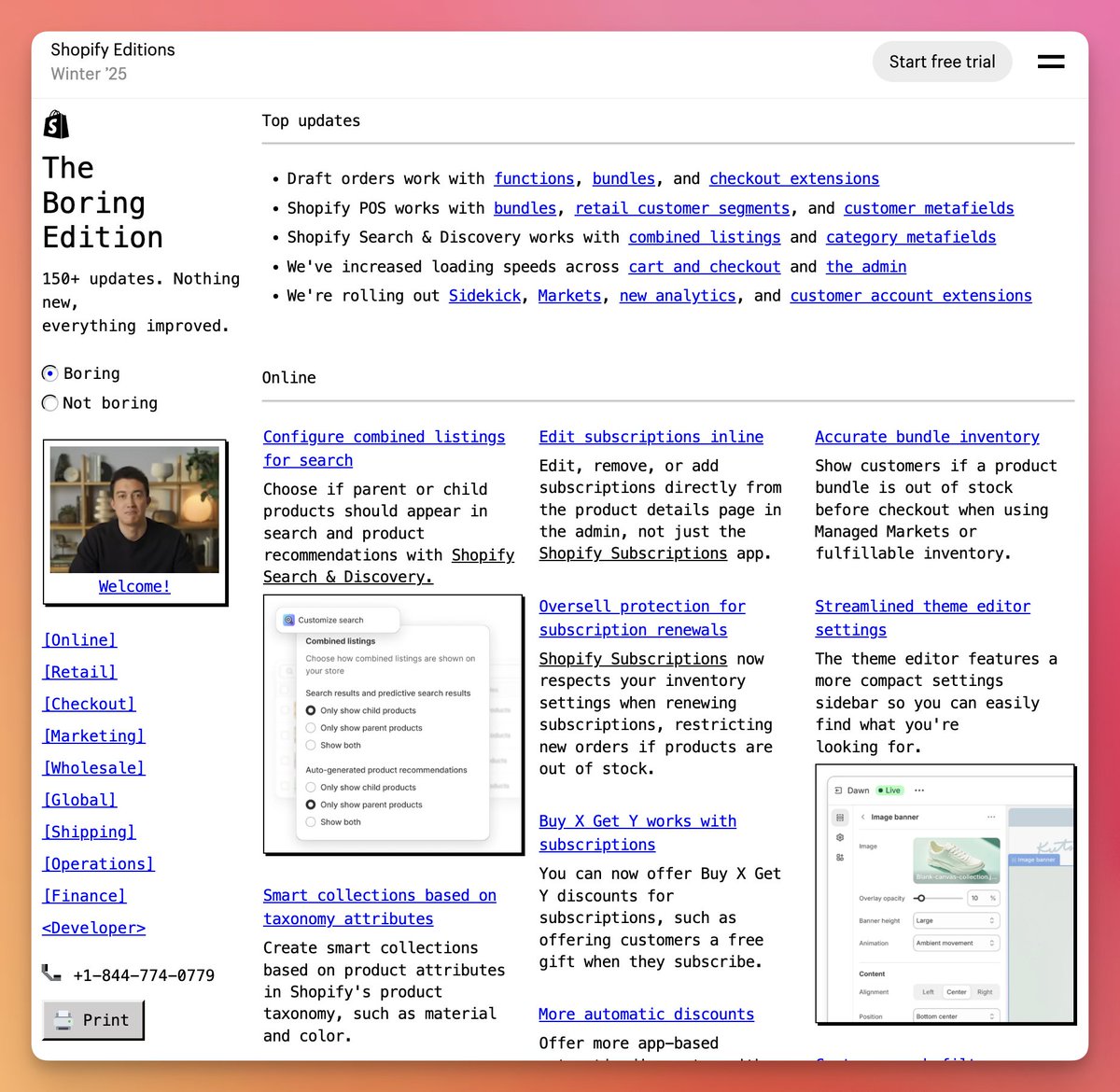Open the hamburger menu icon
The image size is (1120, 1092).
coord(1051,62)
